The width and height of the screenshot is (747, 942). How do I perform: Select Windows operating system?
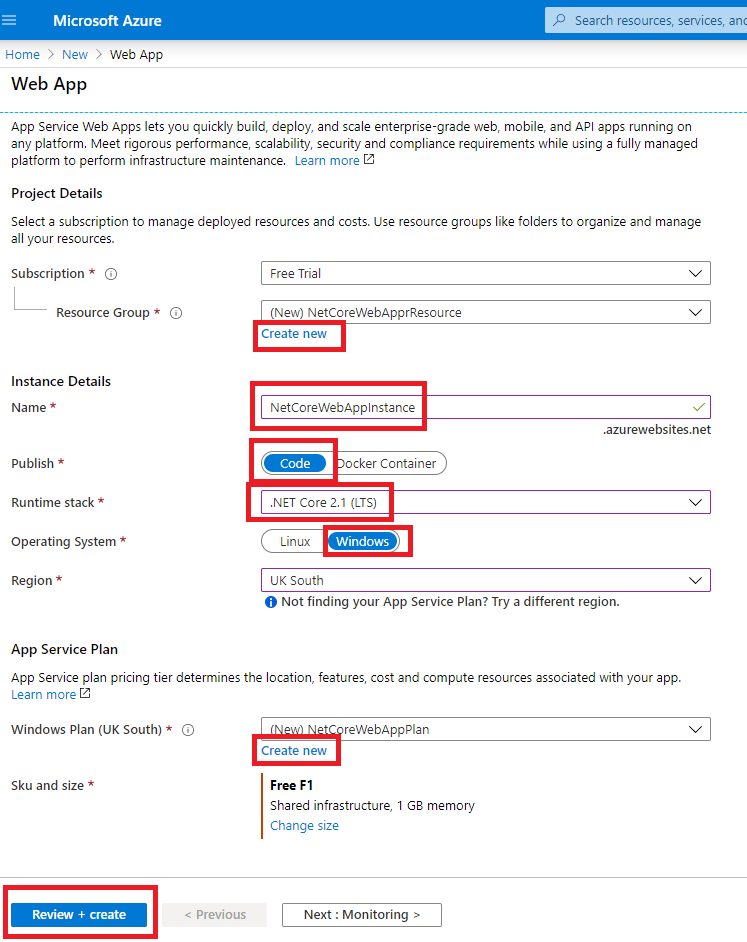tap(362, 541)
